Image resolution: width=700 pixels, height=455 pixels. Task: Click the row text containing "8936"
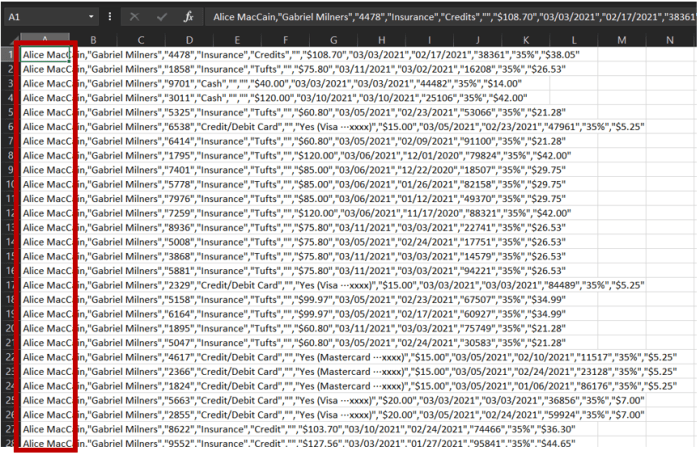pyautogui.click(x=294, y=228)
